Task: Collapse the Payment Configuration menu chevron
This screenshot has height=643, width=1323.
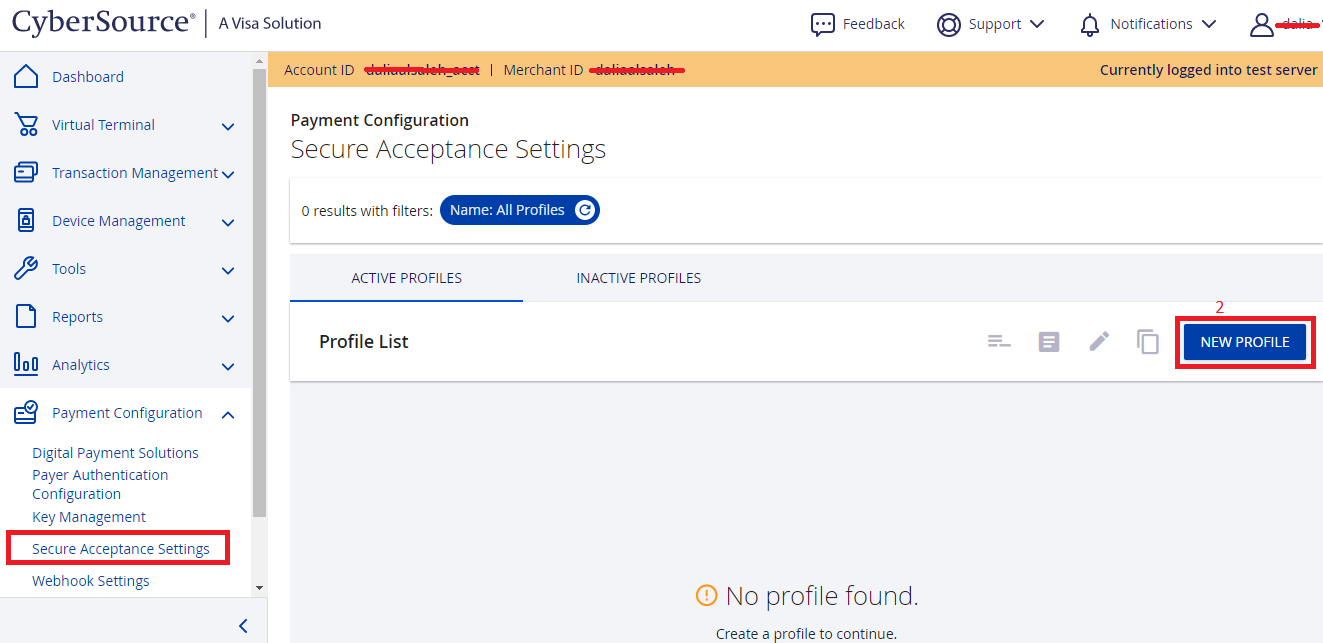Action: coord(228,414)
